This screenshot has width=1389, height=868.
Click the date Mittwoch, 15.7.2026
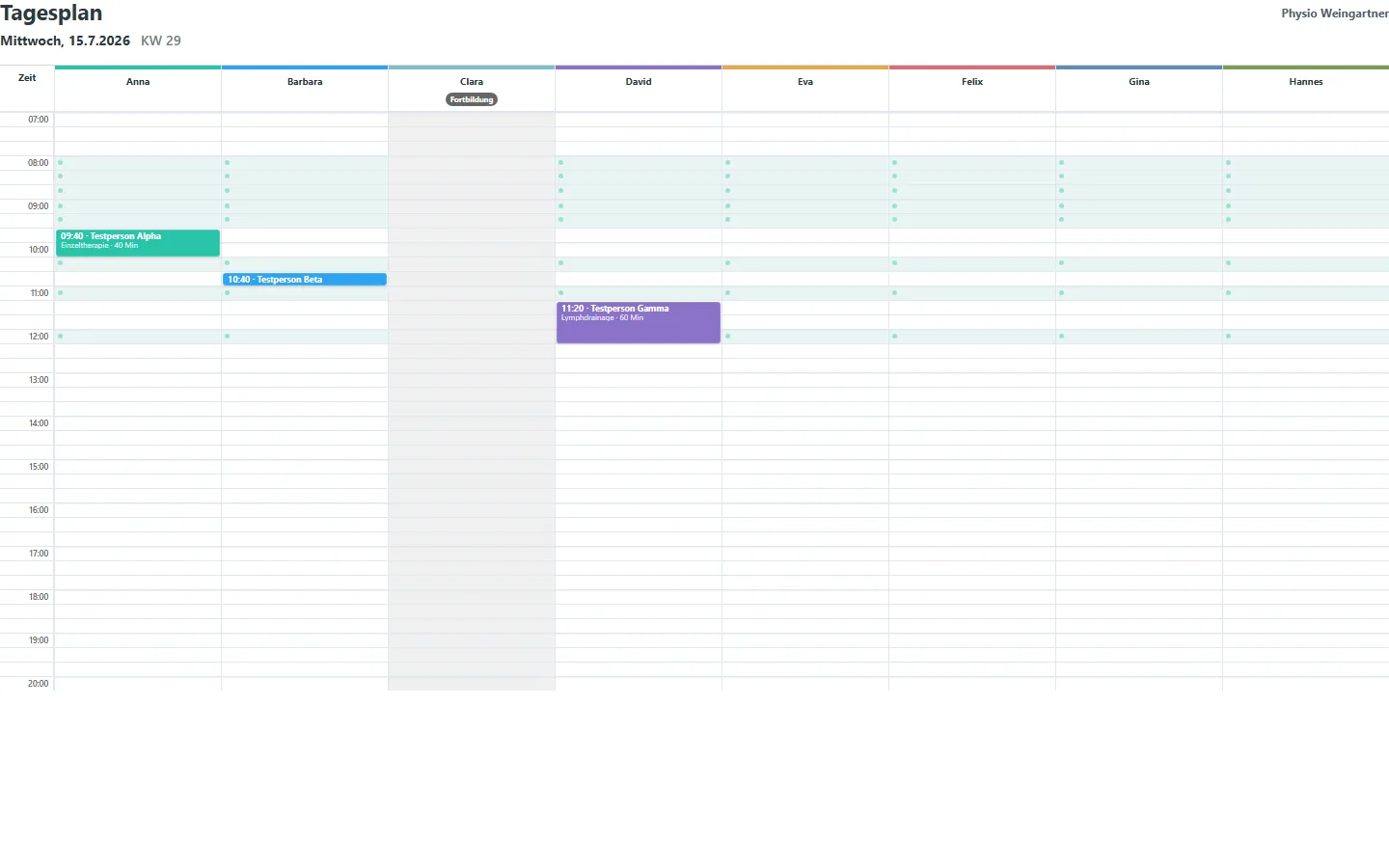(66, 41)
